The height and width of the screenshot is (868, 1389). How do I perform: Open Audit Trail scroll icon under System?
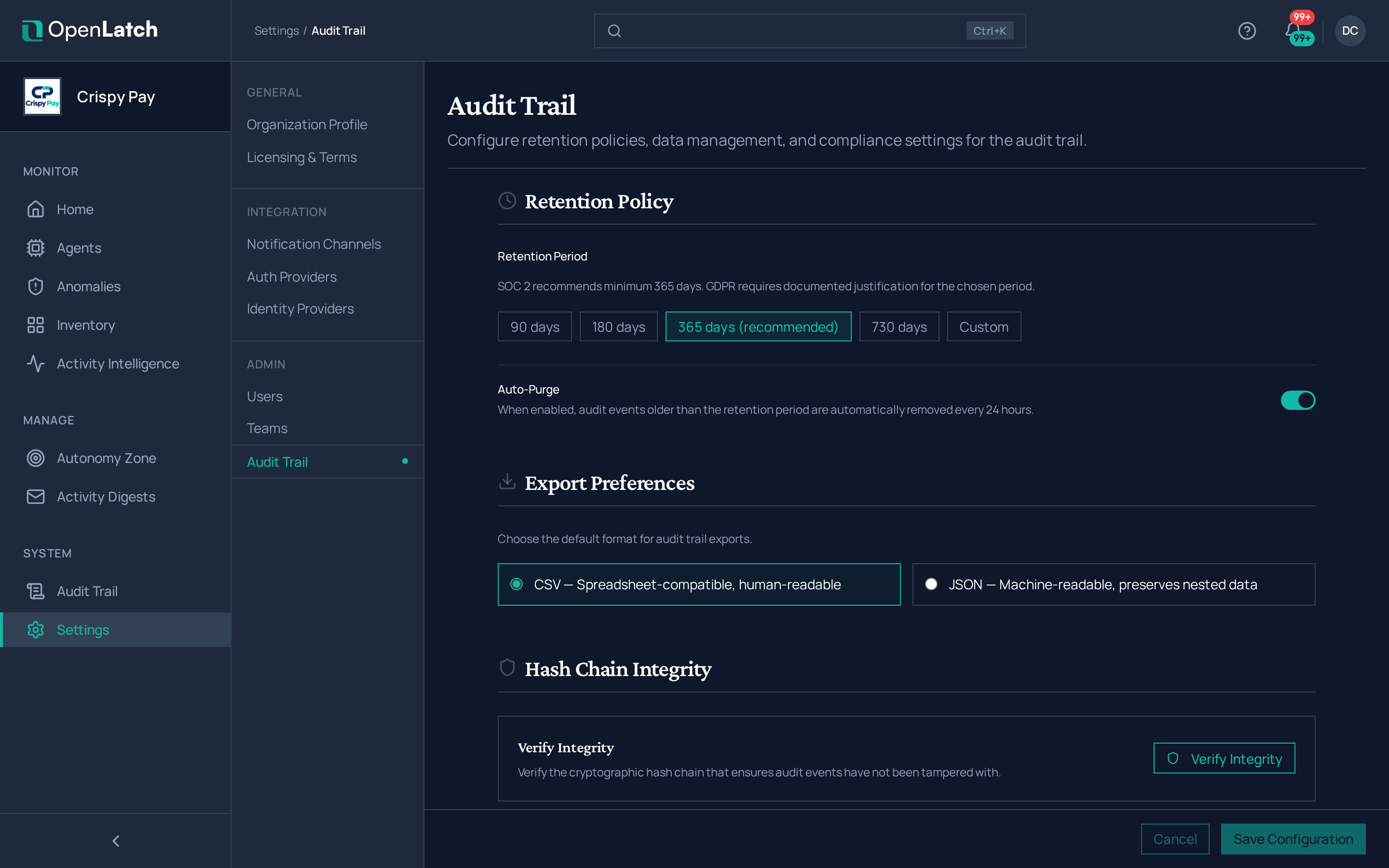point(36,591)
